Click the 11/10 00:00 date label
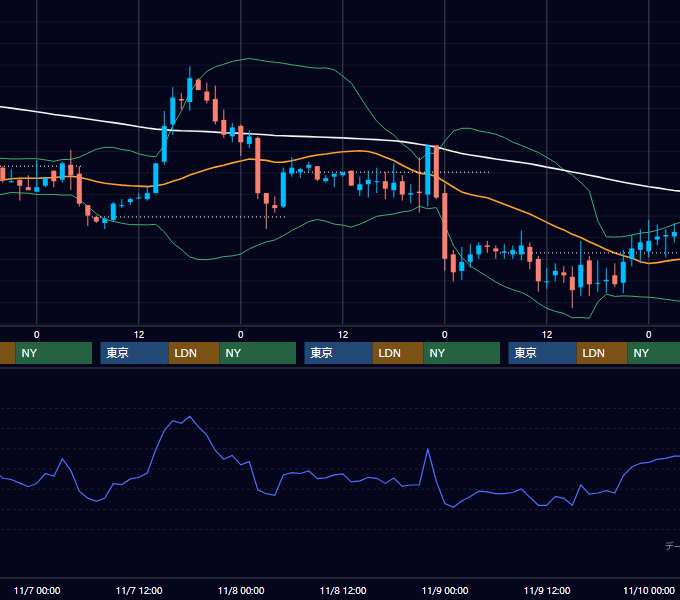Viewport: 680px width, 600px height. click(649, 590)
